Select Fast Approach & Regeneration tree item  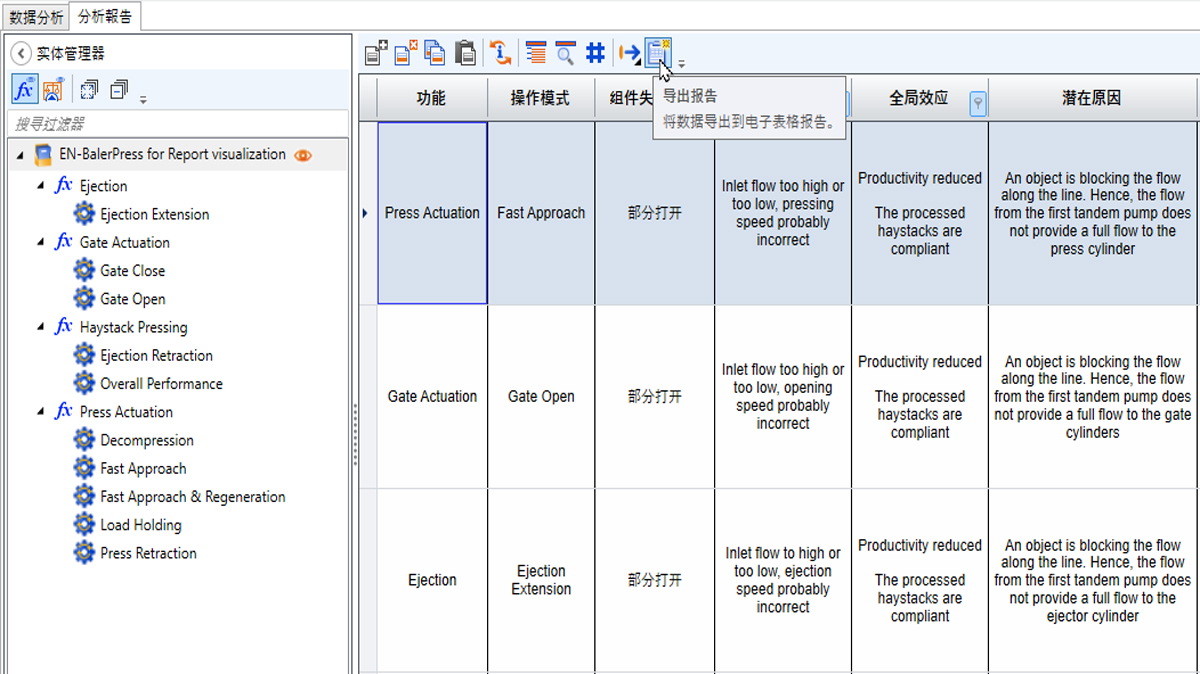point(193,497)
